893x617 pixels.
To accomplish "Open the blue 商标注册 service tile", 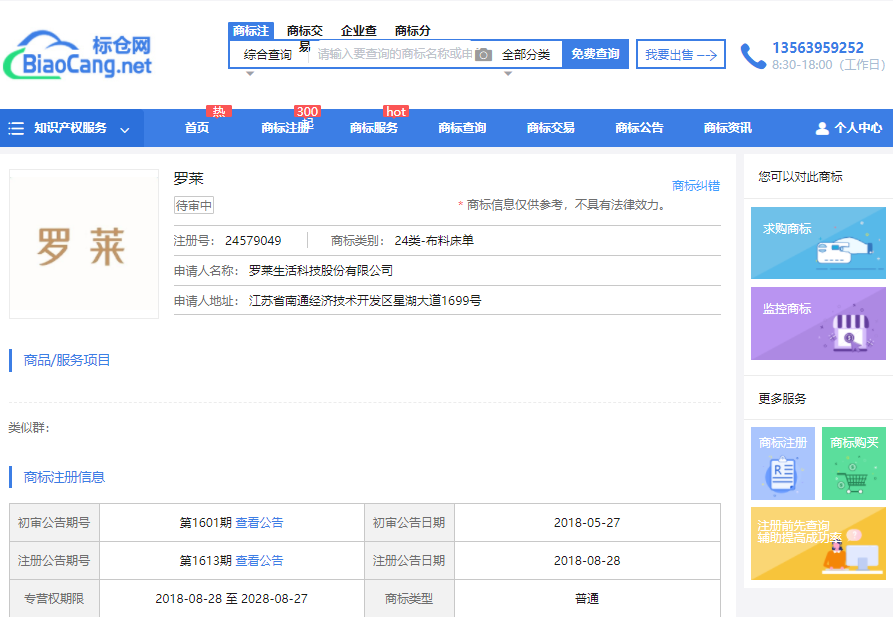I will tap(783, 463).
